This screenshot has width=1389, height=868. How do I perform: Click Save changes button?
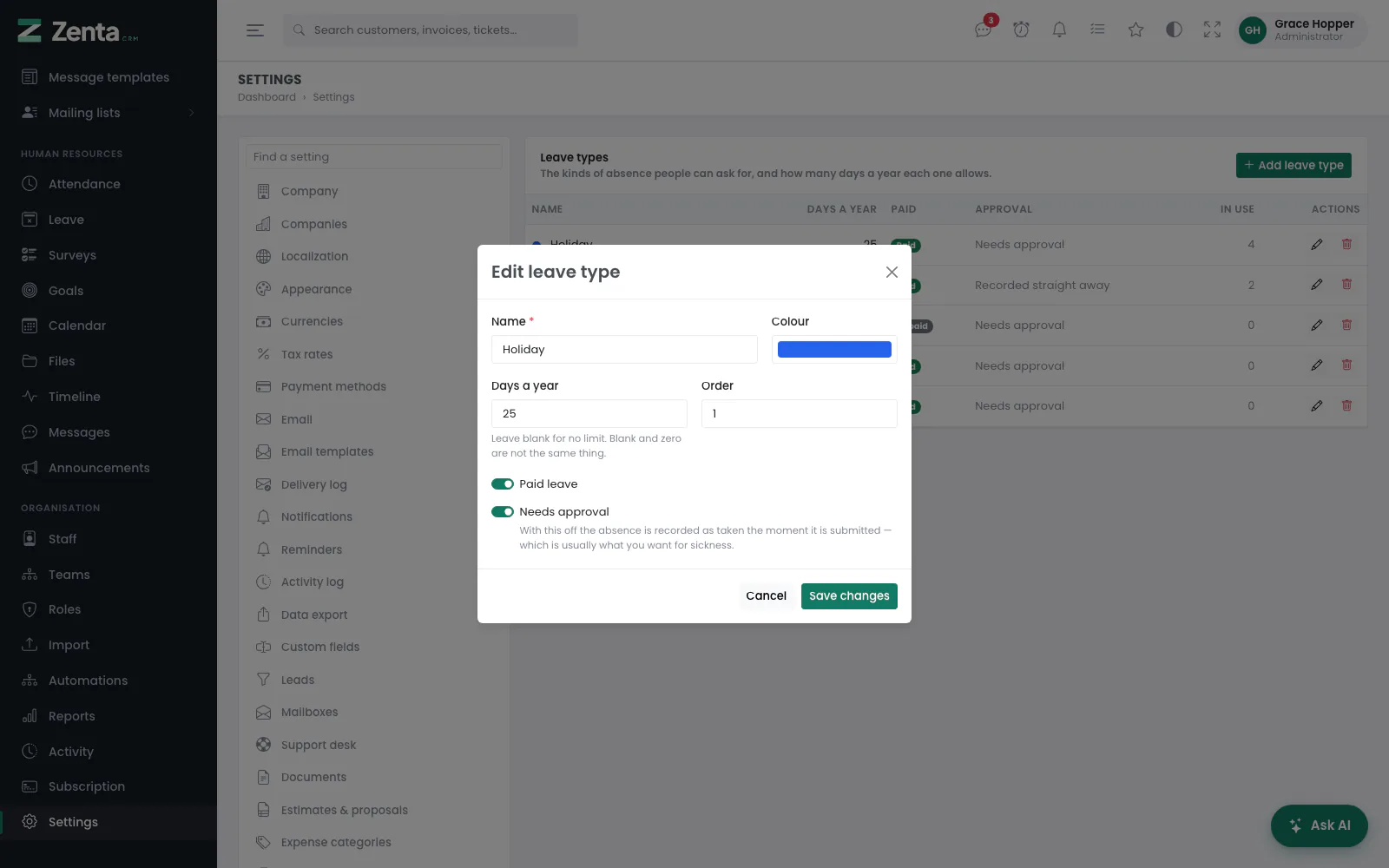tap(849, 596)
